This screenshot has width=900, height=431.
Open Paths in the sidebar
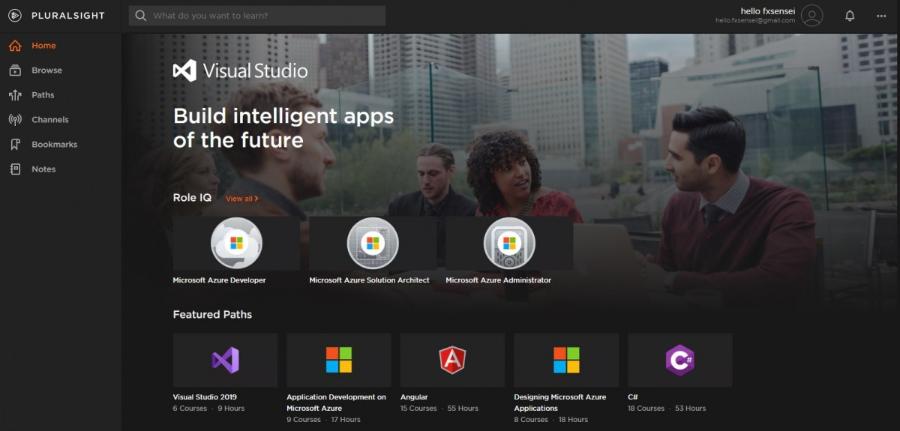(x=42, y=95)
